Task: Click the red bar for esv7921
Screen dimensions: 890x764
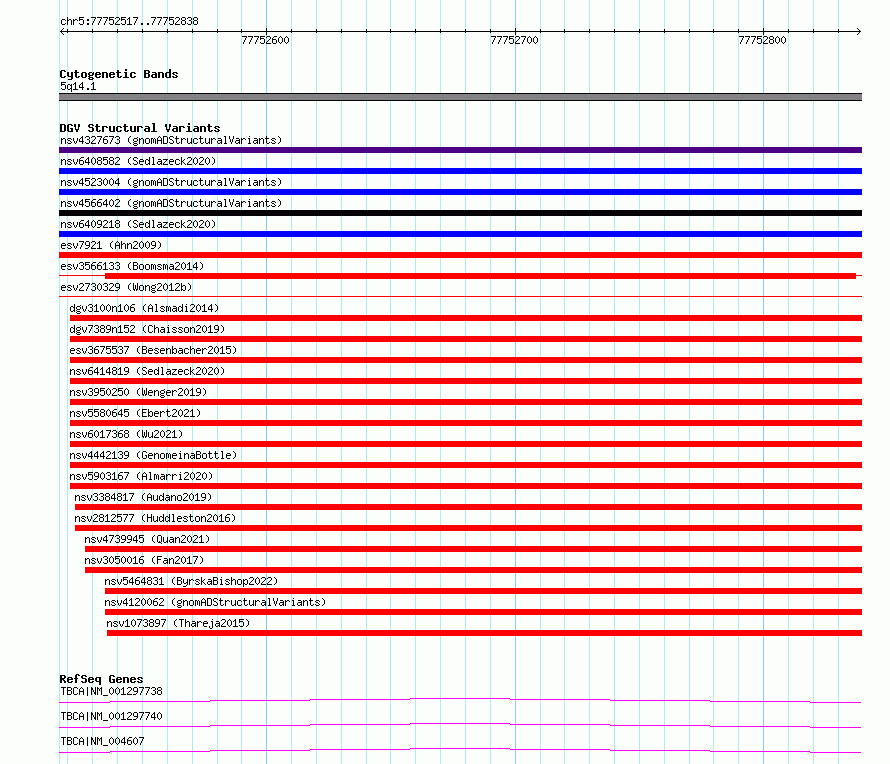Action: 460,255
